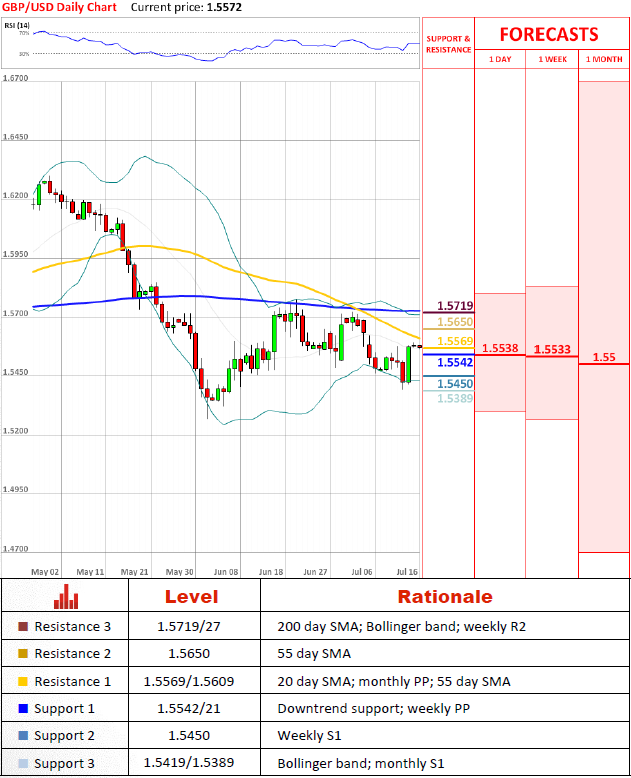Click the red bar chart icon

(66, 596)
